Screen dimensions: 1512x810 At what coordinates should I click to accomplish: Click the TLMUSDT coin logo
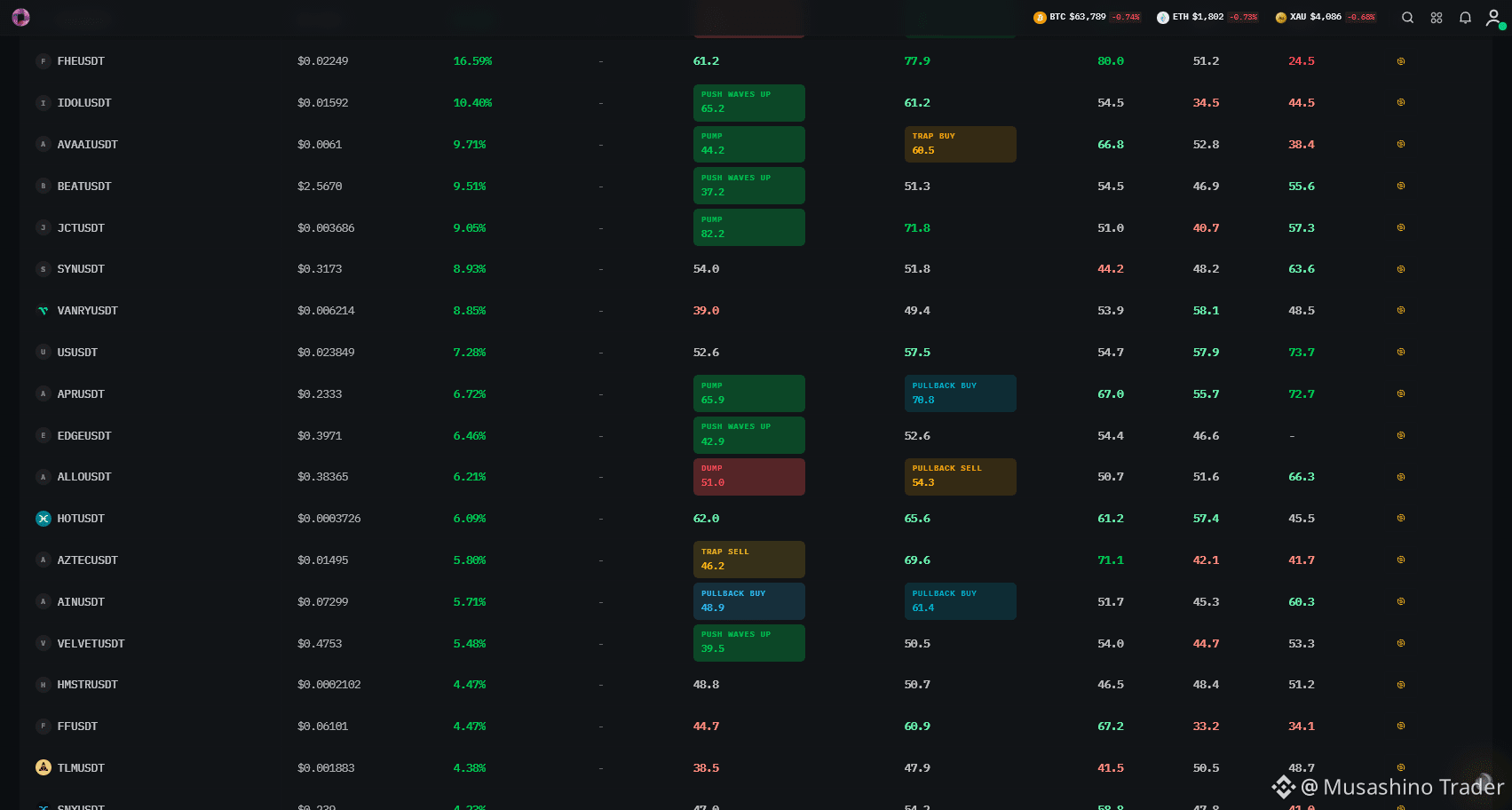pyautogui.click(x=43, y=767)
